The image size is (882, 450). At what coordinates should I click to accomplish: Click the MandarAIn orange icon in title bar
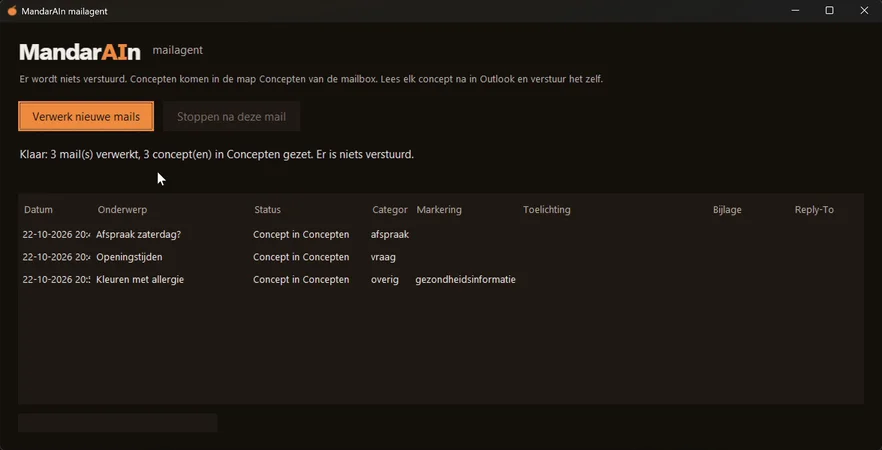tap(12, 11)
